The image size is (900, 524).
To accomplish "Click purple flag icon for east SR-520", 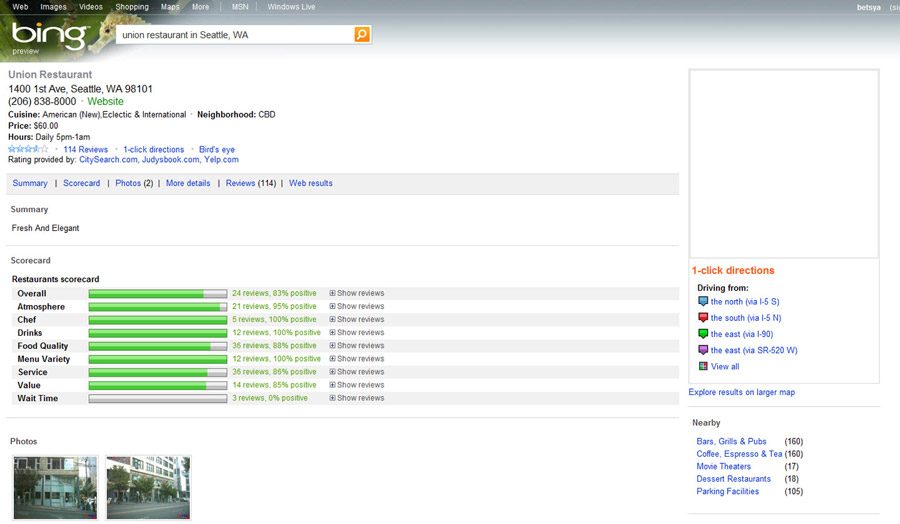I will coord(703,350).
